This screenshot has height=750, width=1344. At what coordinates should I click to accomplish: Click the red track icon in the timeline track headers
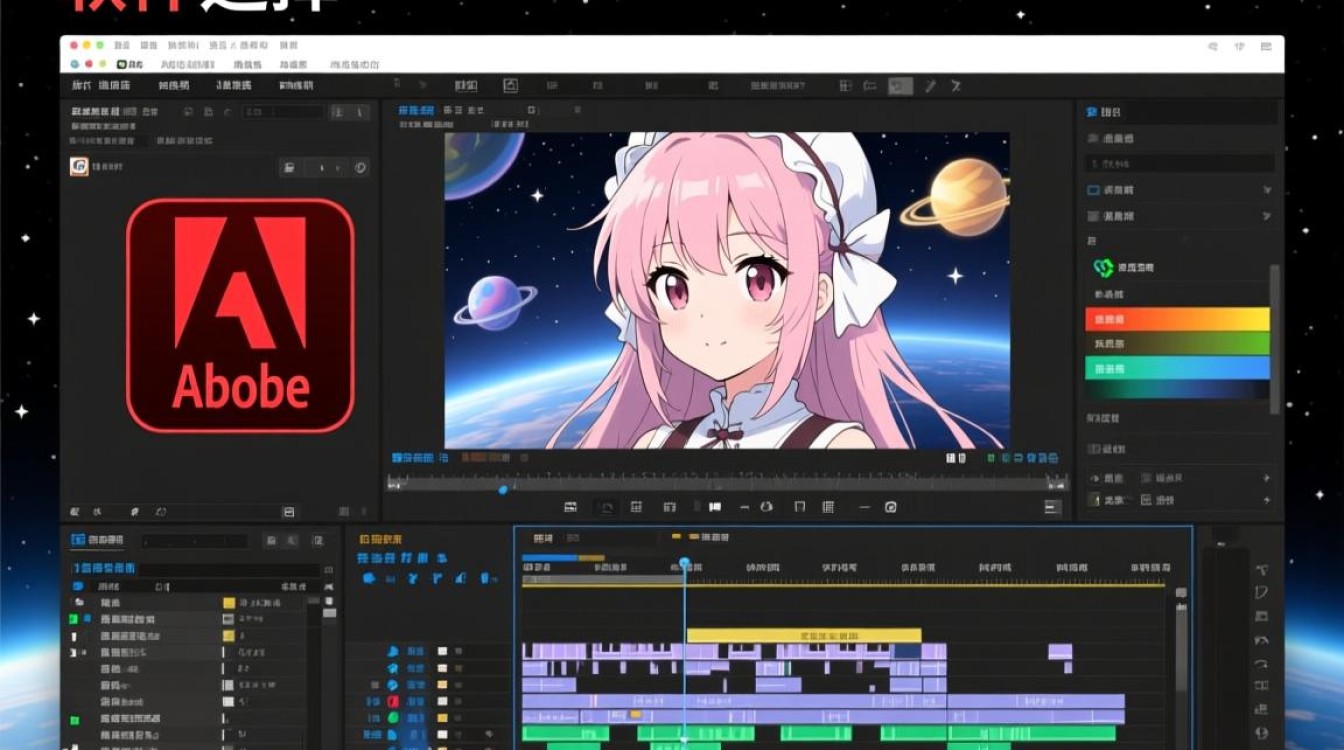tap(393, 701)
